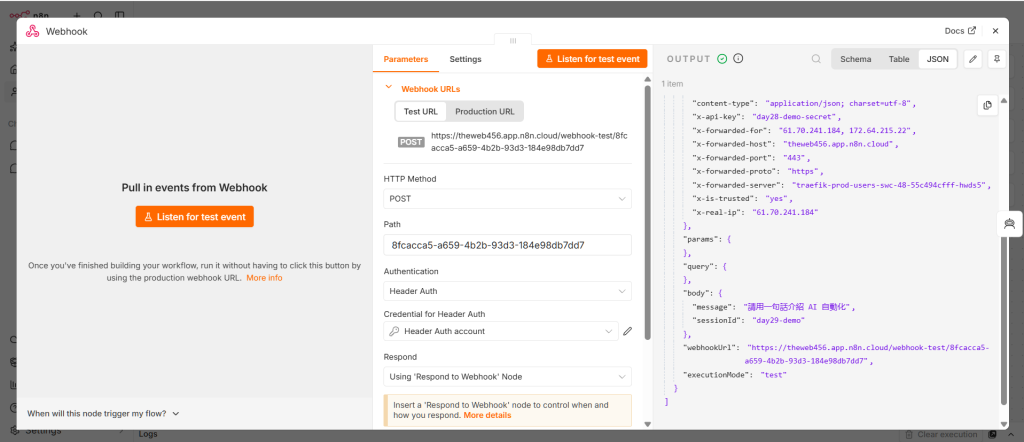Open the HTTP Method dropdown
The image size is (1024, 442).
click(507, 198)
